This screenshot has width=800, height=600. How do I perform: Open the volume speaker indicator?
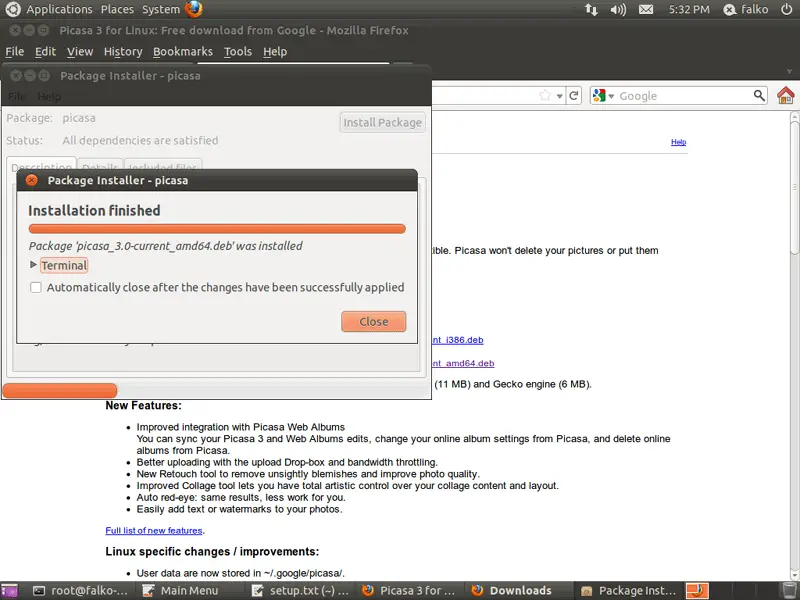(618, 9)
